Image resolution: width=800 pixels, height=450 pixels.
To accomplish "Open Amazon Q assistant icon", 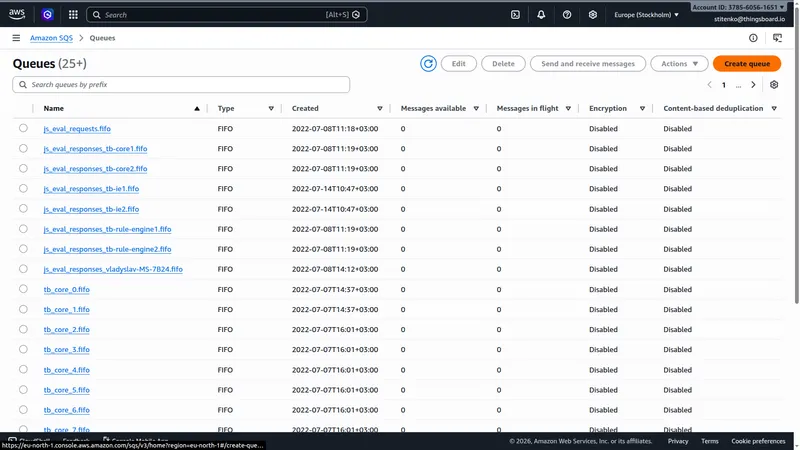I will pos(47,15).
